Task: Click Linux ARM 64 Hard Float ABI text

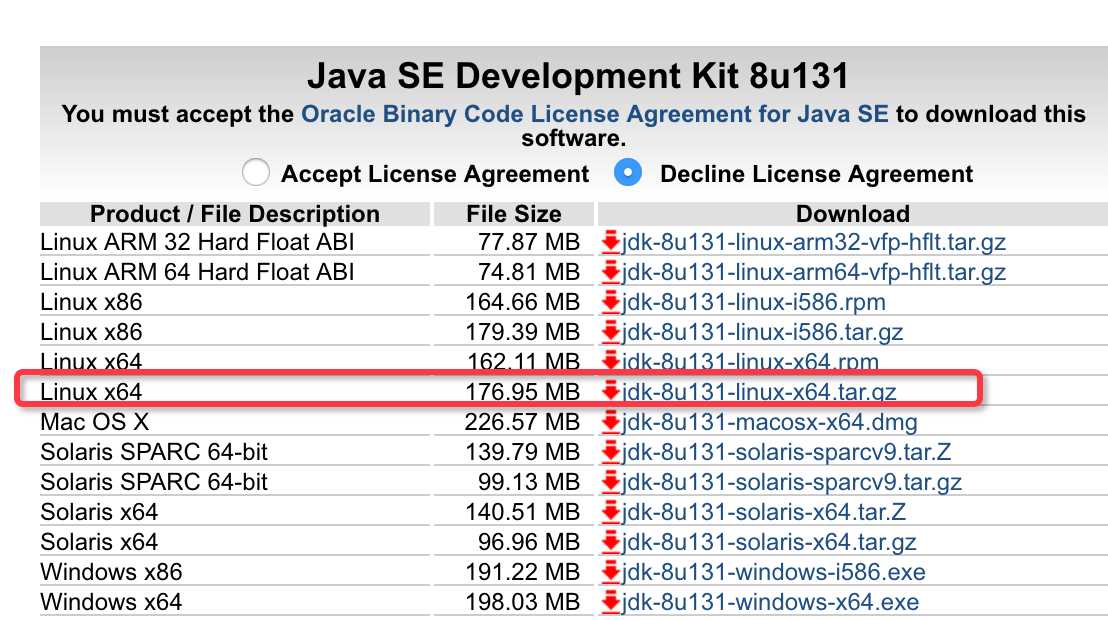Action: pyautogui.click(x=197, y=272)
